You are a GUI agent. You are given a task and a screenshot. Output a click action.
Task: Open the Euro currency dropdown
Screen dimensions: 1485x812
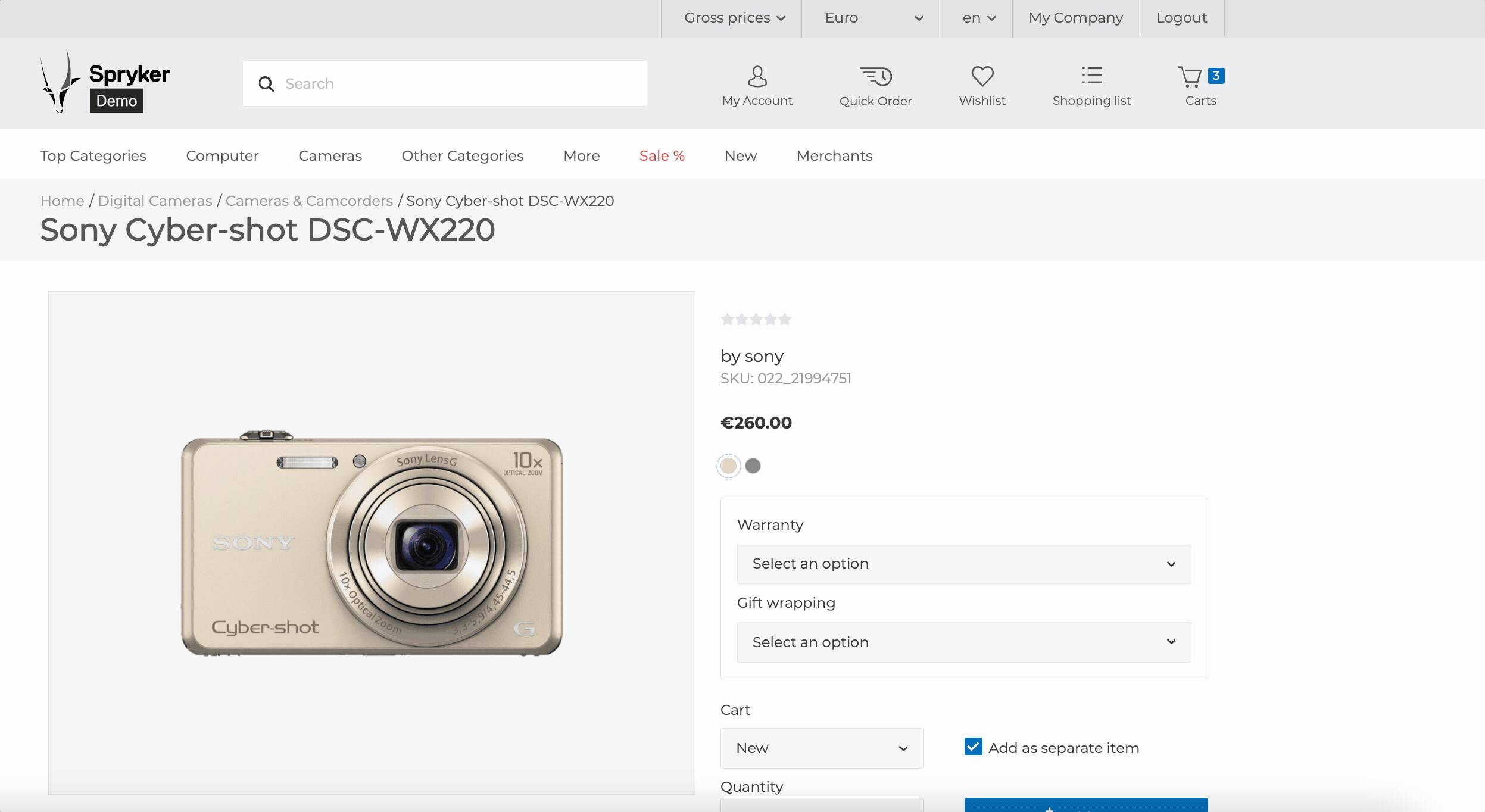873,18
